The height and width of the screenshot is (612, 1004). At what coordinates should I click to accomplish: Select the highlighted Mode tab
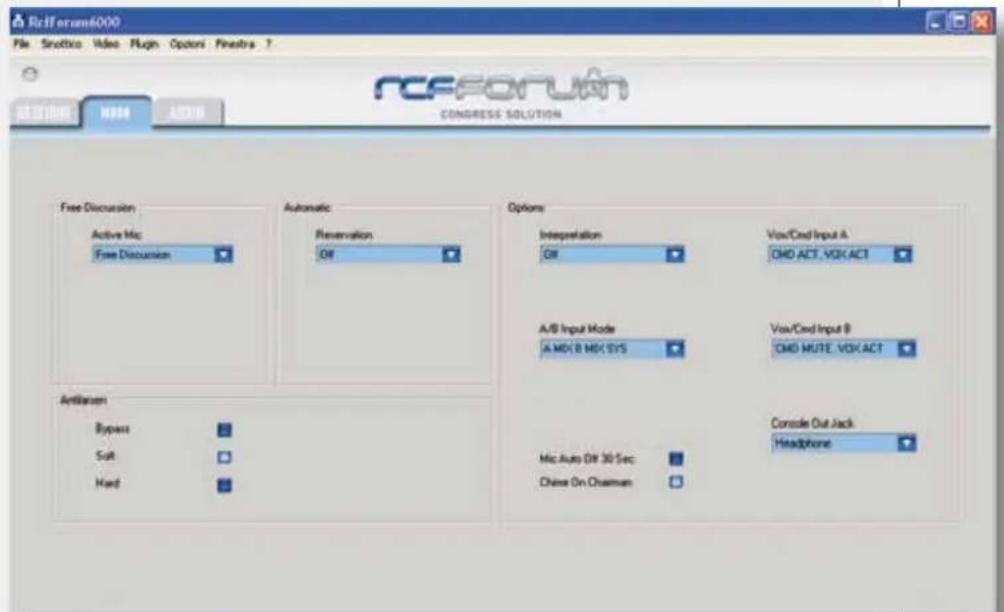116,113
